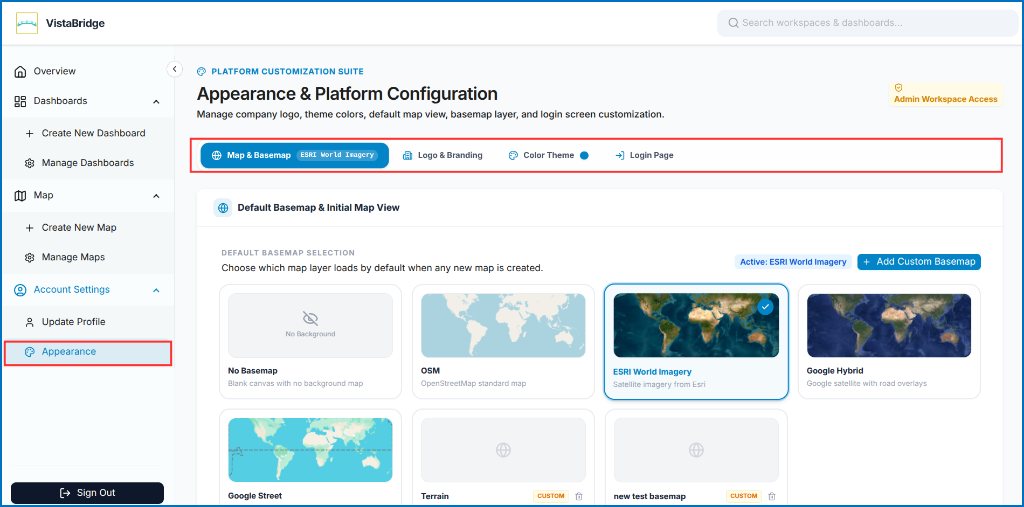
Task: Click the Add Custom Basemap button
Action: click(x=919, y=262)
